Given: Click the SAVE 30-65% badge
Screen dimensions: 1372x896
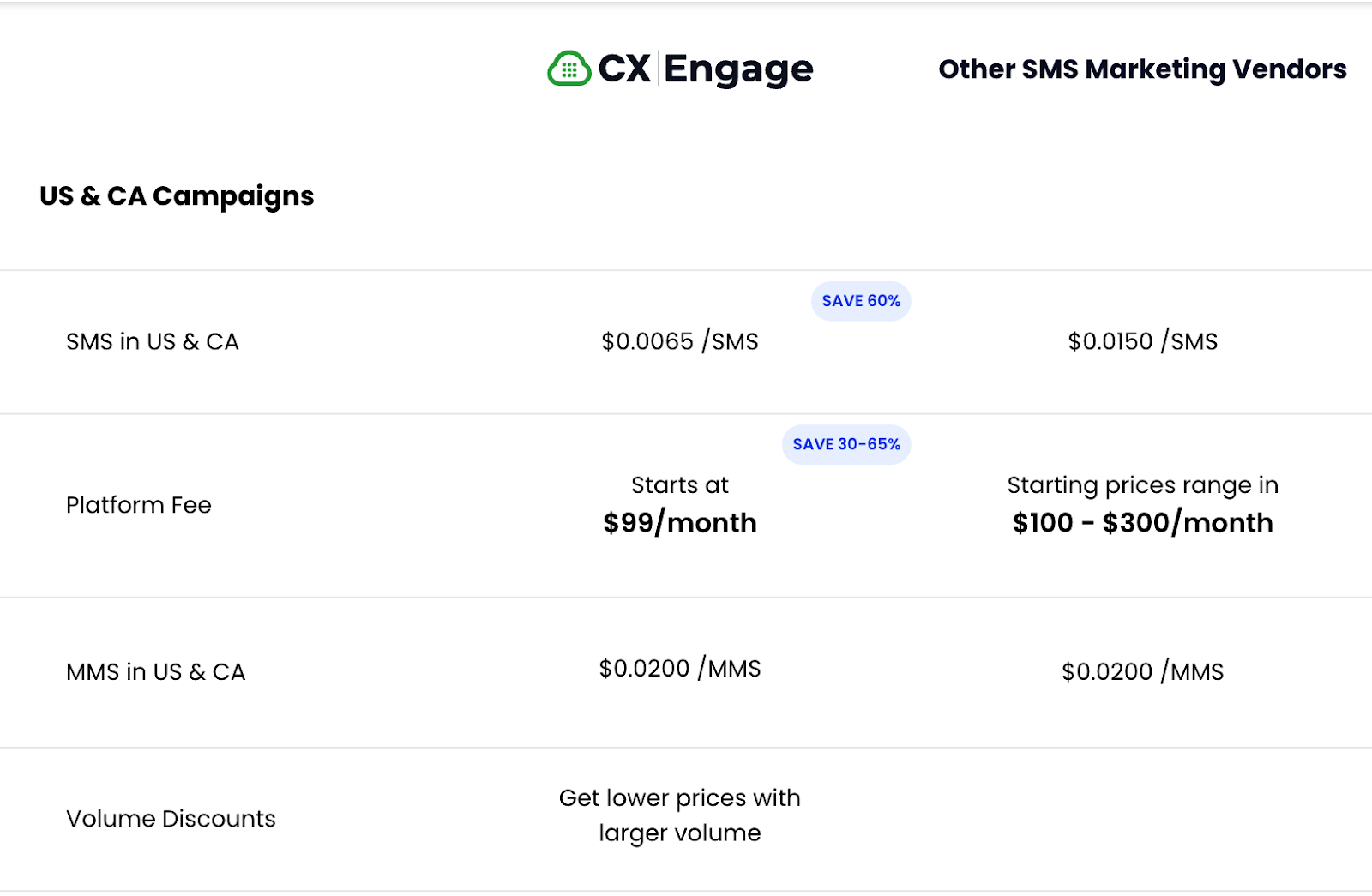Looking at the screenshot, I should (x=846, y=444).
